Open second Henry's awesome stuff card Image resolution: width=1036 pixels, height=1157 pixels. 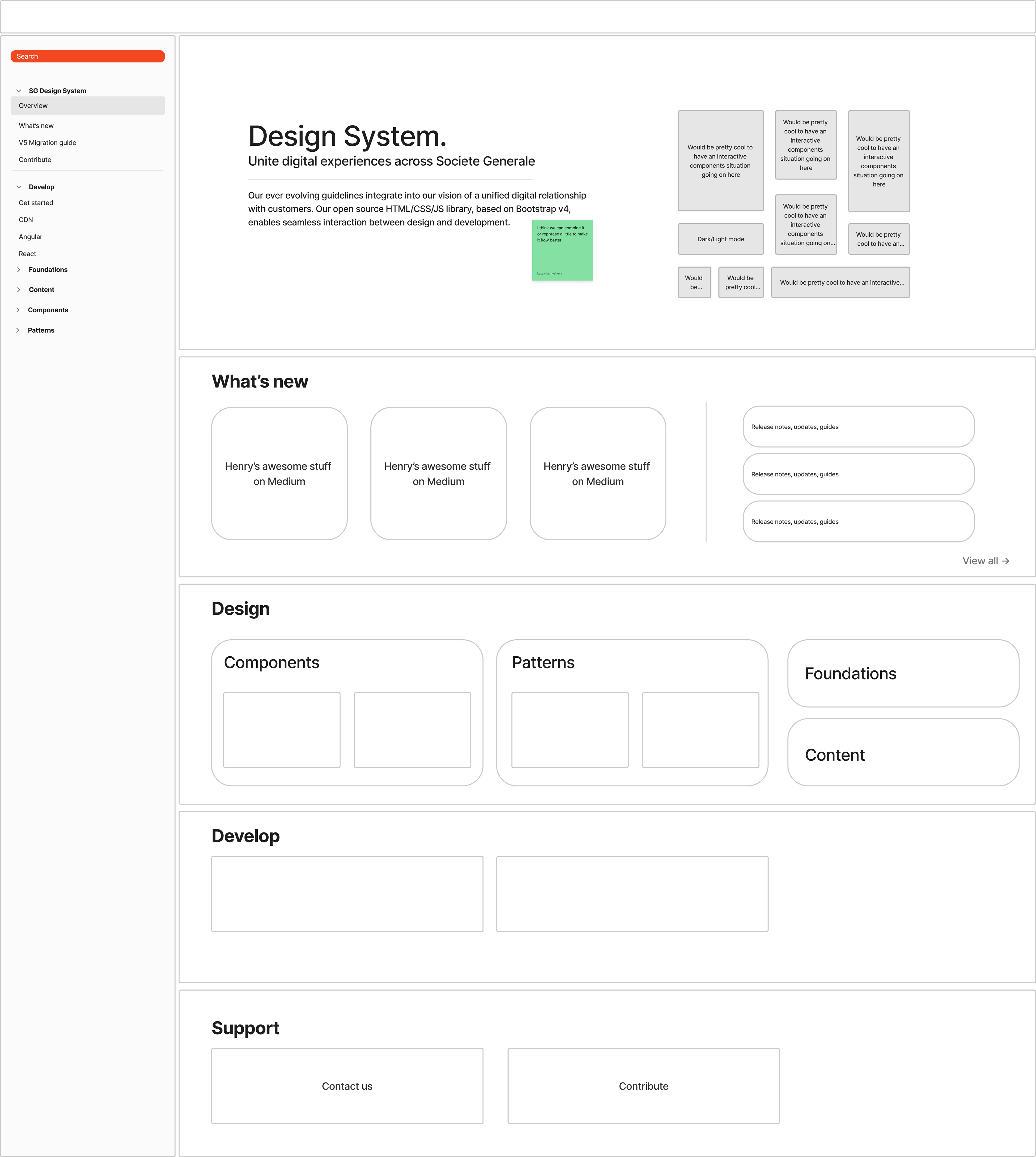click(439, 473)
